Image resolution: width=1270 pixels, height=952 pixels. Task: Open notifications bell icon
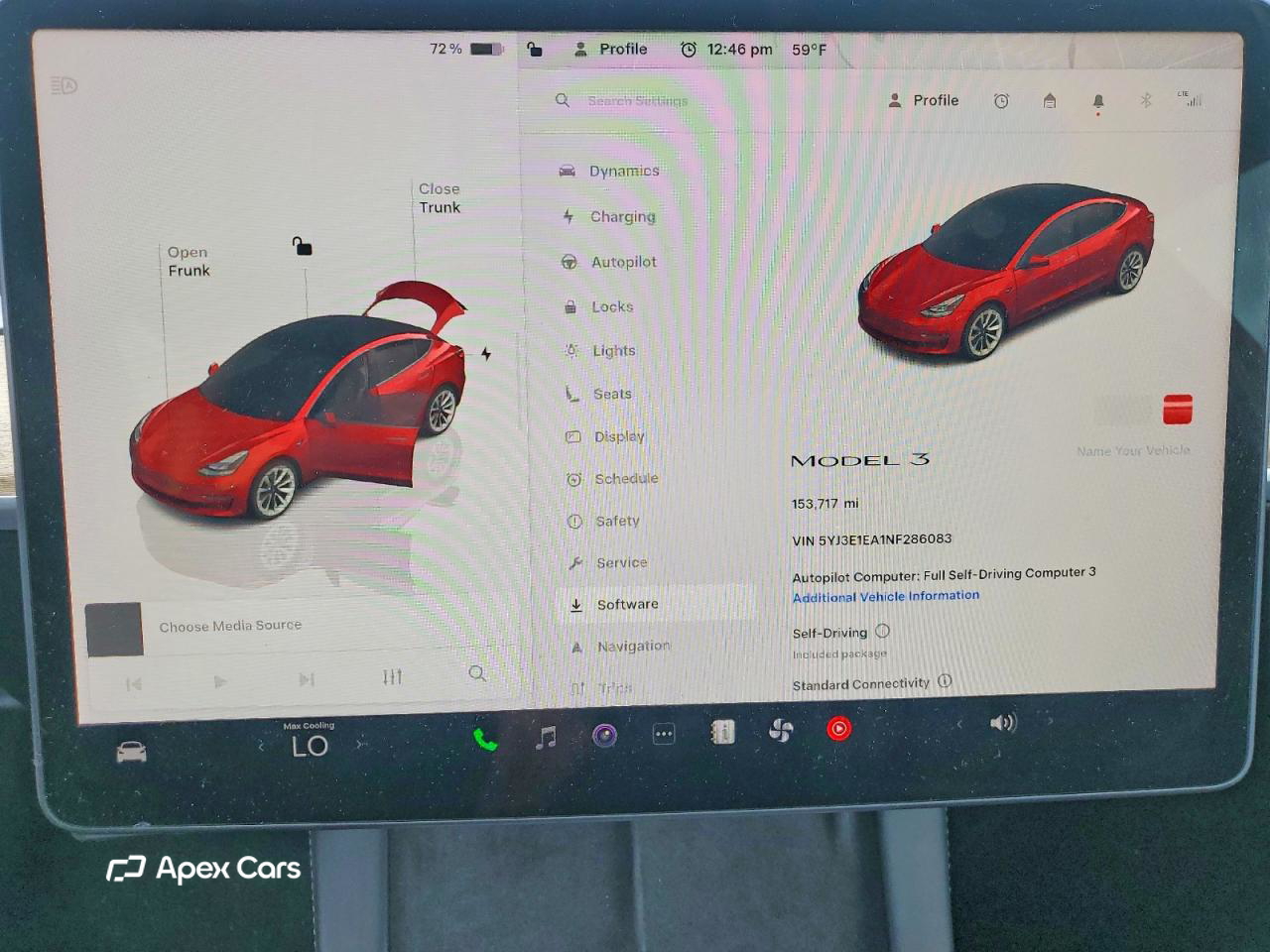point(1098,101)
